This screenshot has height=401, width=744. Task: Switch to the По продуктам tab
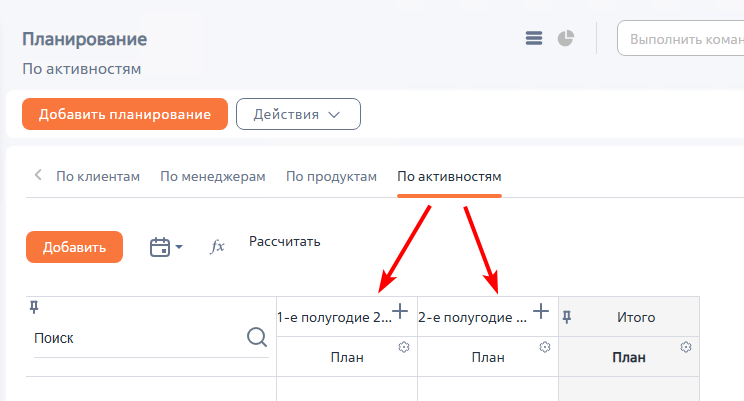331,177
